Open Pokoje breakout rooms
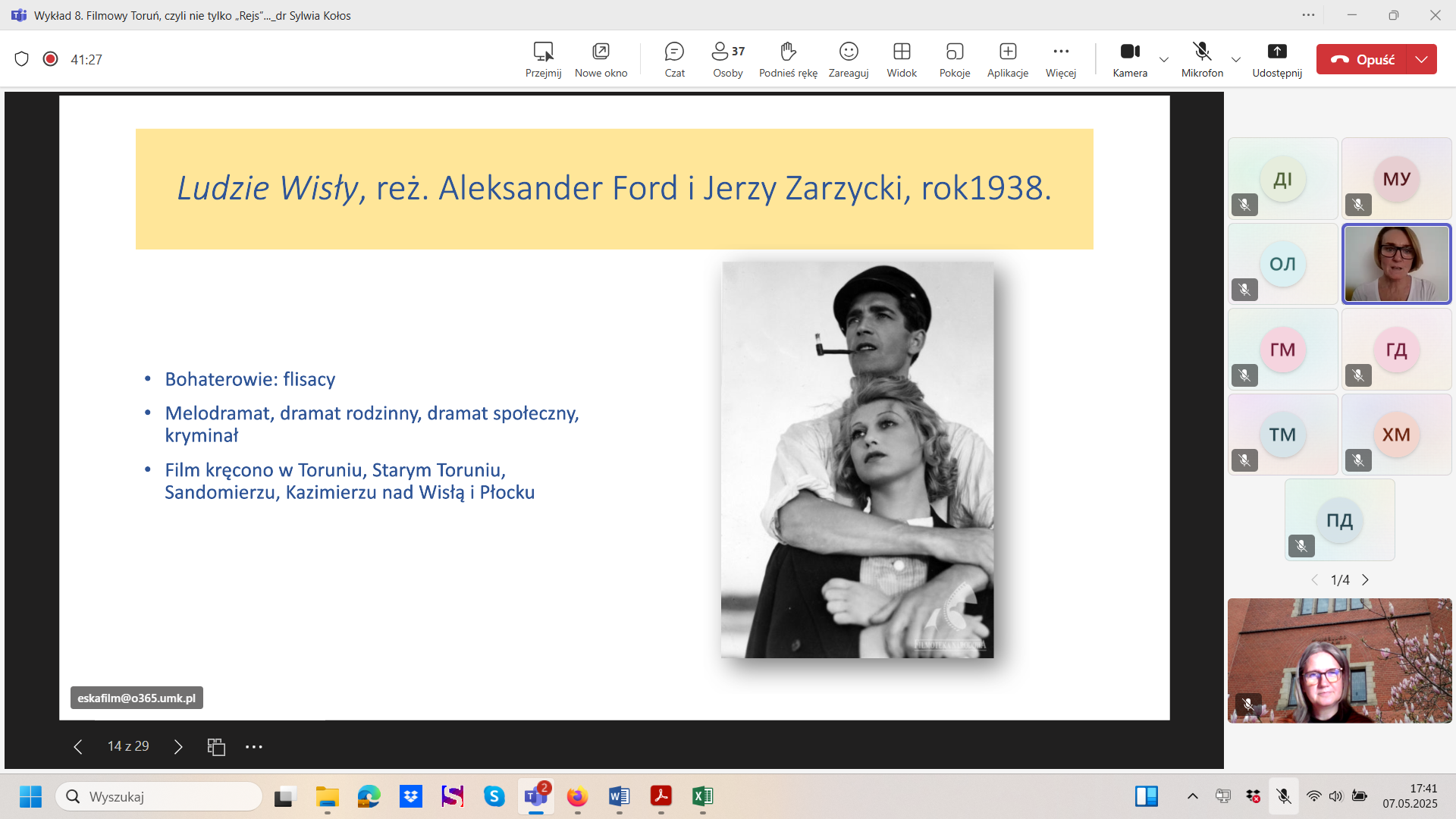 tap(954, 59)
